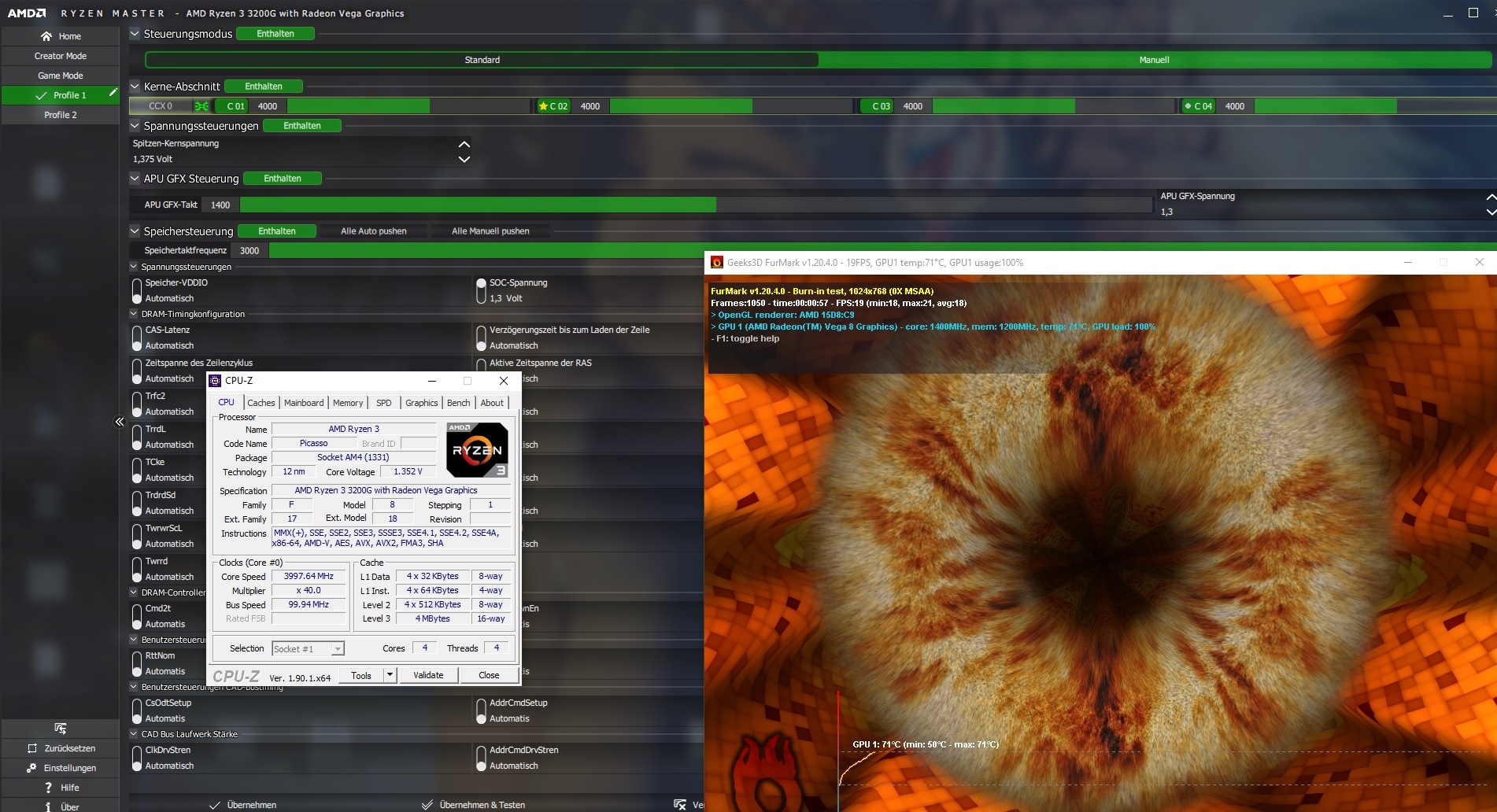This screenshot has height=812, width=1497.
Task: Switch to Graphics tab in CPU-Z
Action: click(x=422, y=403)
